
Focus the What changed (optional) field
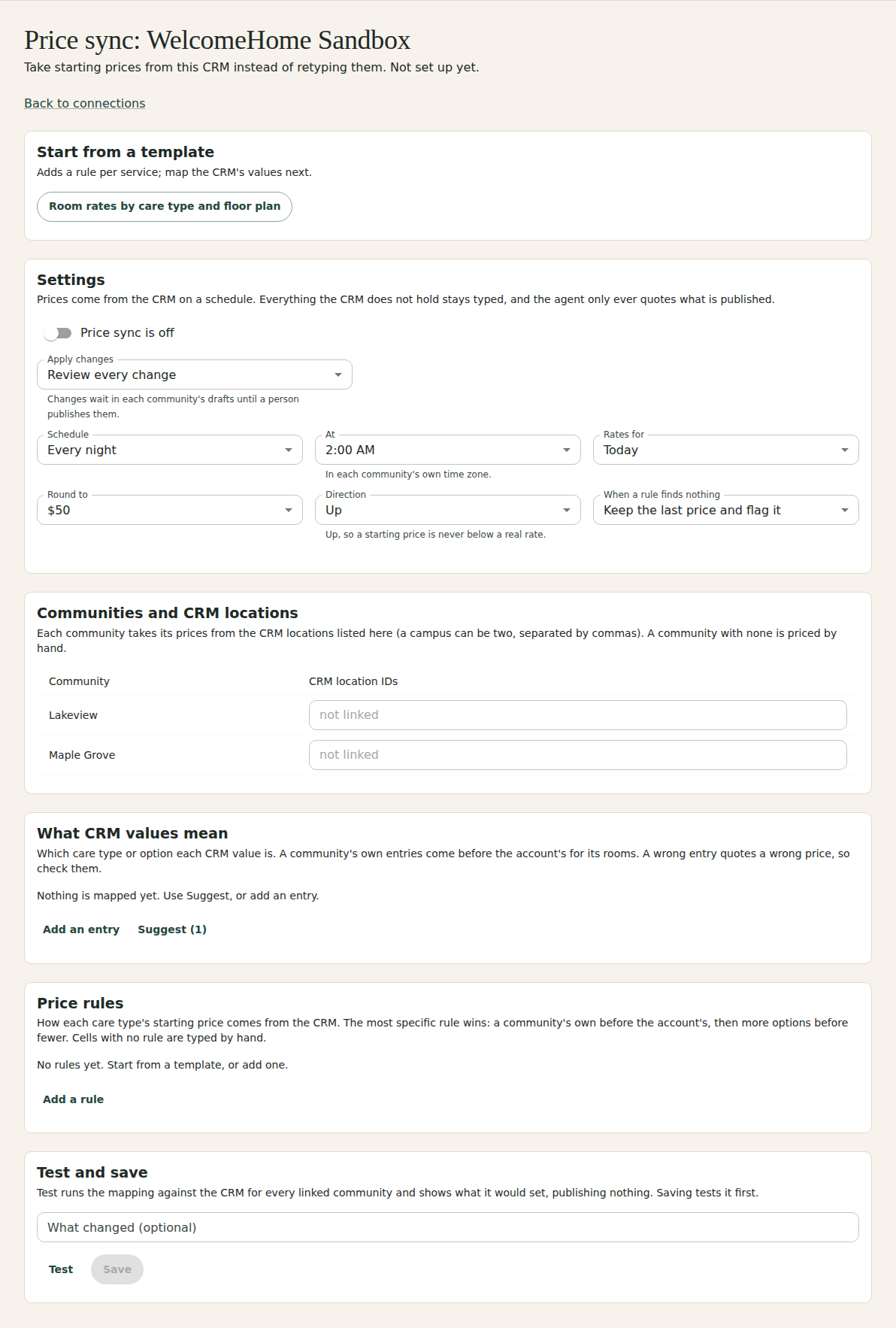pos(448,1227)
